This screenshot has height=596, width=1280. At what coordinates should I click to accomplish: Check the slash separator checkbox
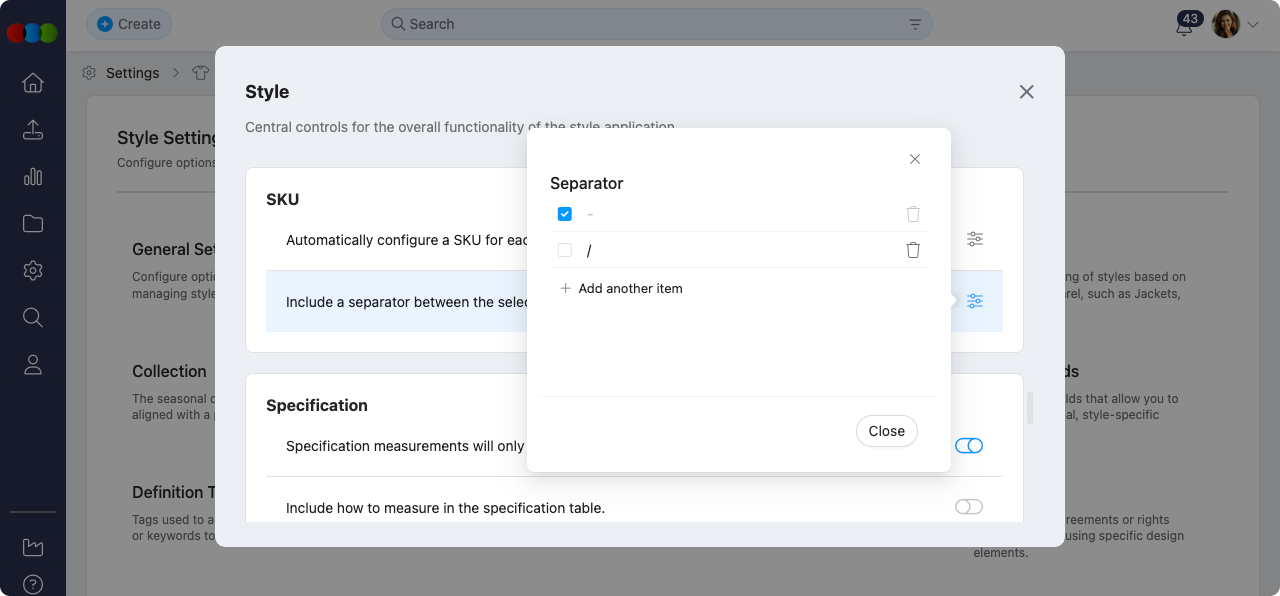(x=565, y=250)
